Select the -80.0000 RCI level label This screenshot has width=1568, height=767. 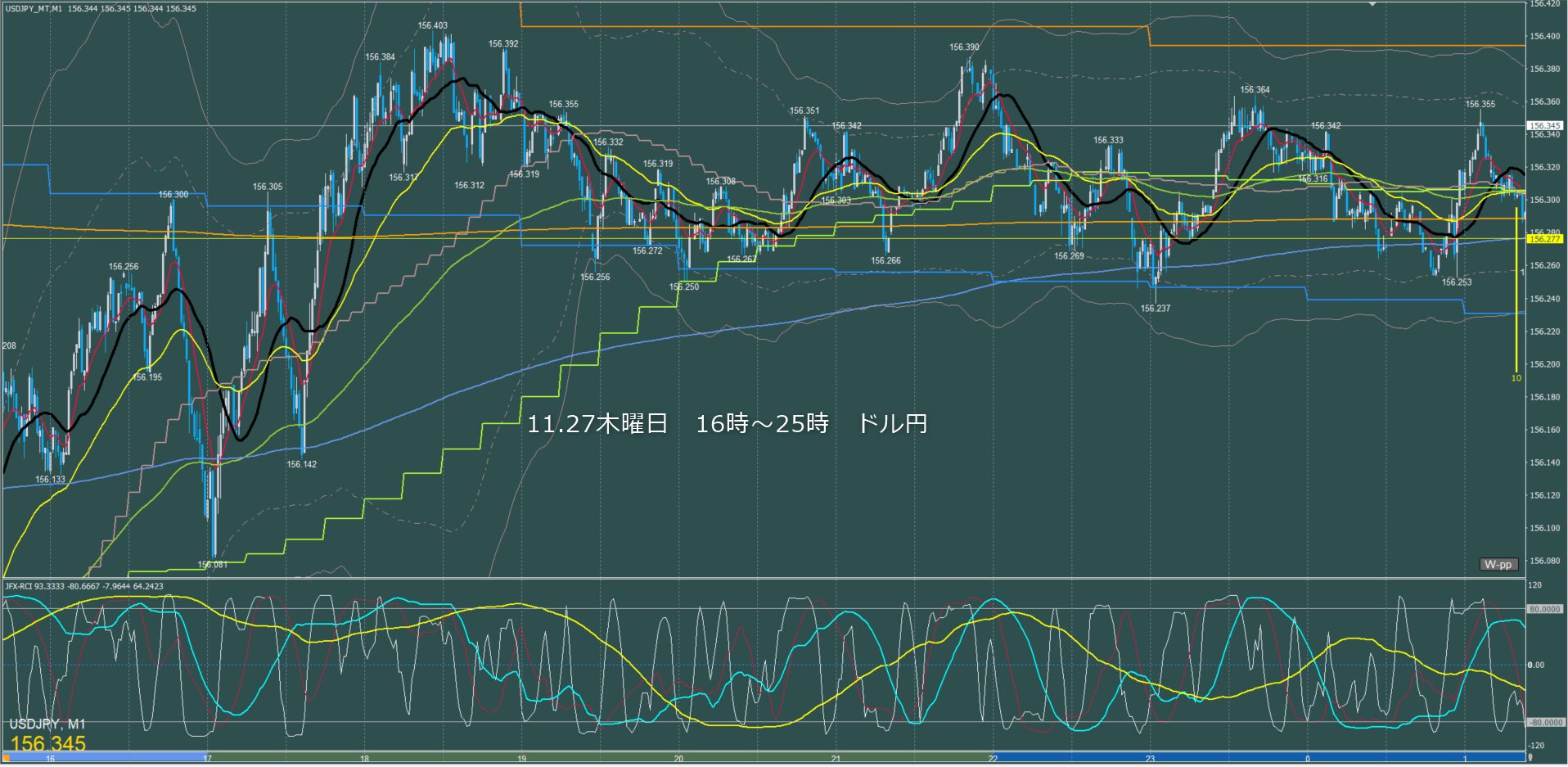point(1544,723)
